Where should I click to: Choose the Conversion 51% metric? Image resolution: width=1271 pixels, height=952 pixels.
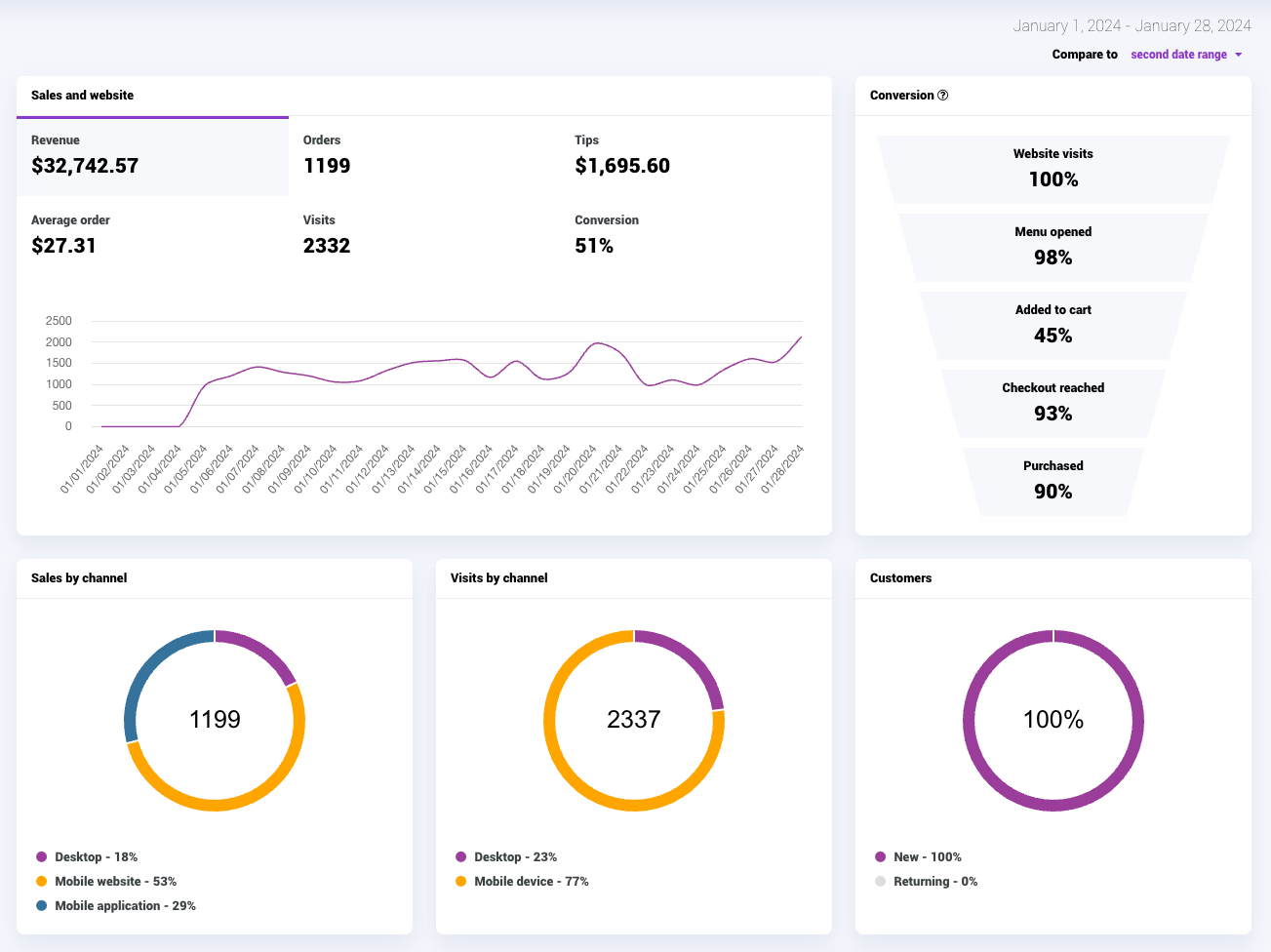[x=695, y=236]
